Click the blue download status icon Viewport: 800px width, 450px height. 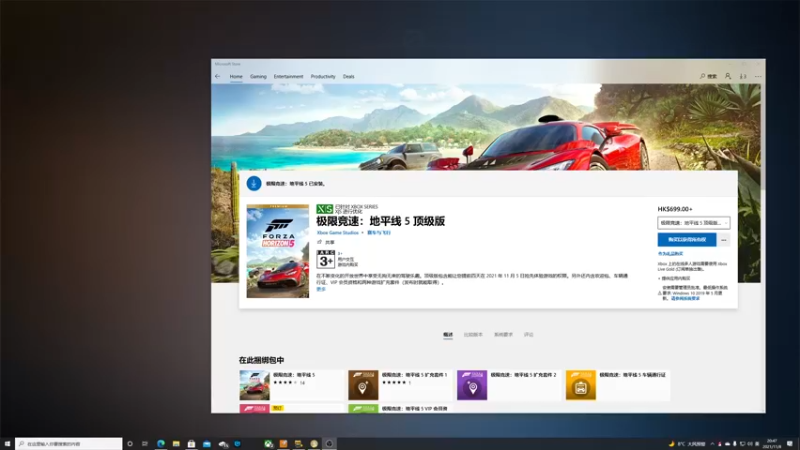coord(254,183)
